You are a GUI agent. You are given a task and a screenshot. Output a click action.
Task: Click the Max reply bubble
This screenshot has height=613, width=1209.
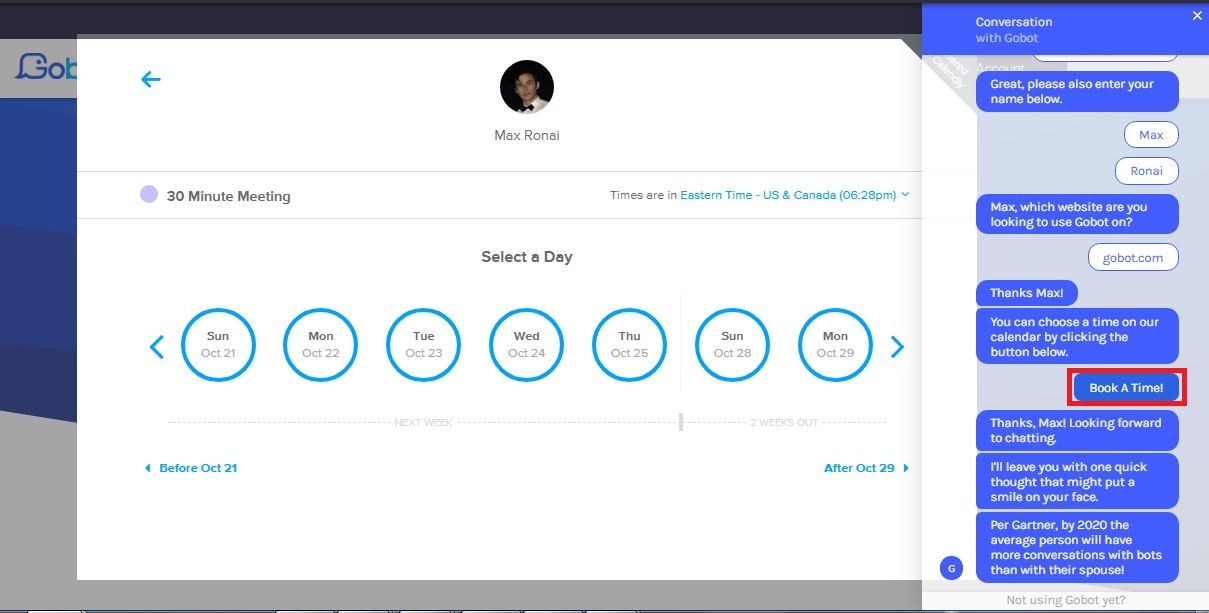[x=1151, y=135]
